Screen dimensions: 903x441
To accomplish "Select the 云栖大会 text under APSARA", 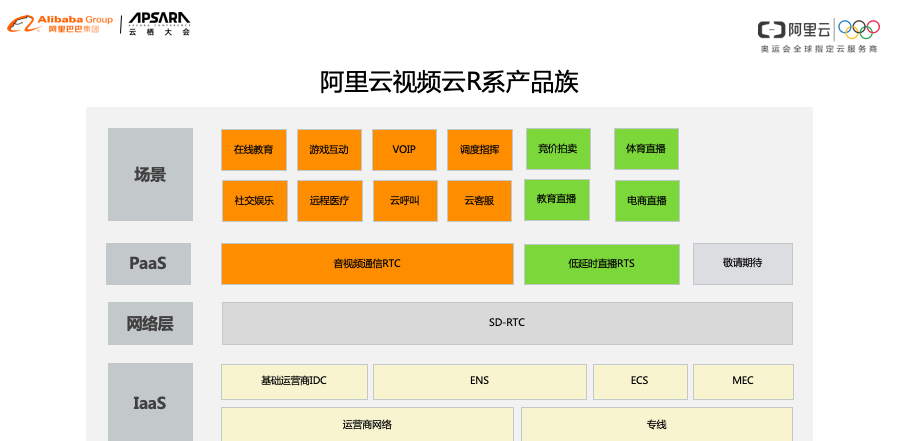I will coord(159,33).
